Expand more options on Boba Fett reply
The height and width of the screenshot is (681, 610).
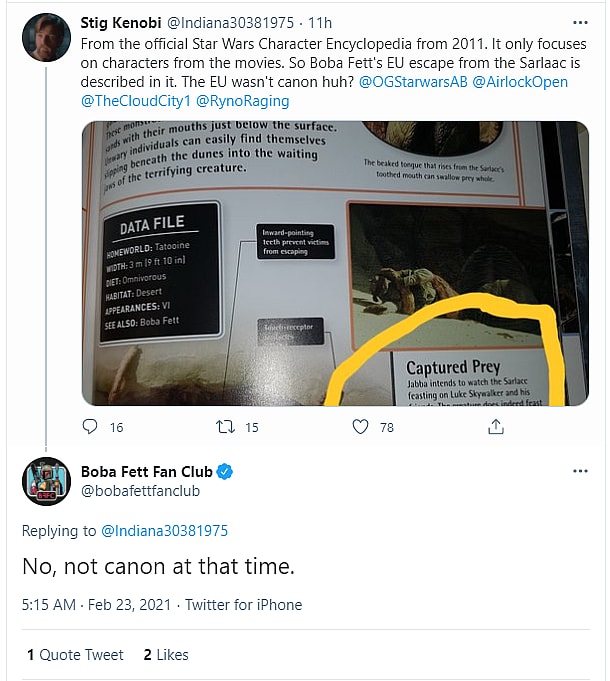point(580,471)
